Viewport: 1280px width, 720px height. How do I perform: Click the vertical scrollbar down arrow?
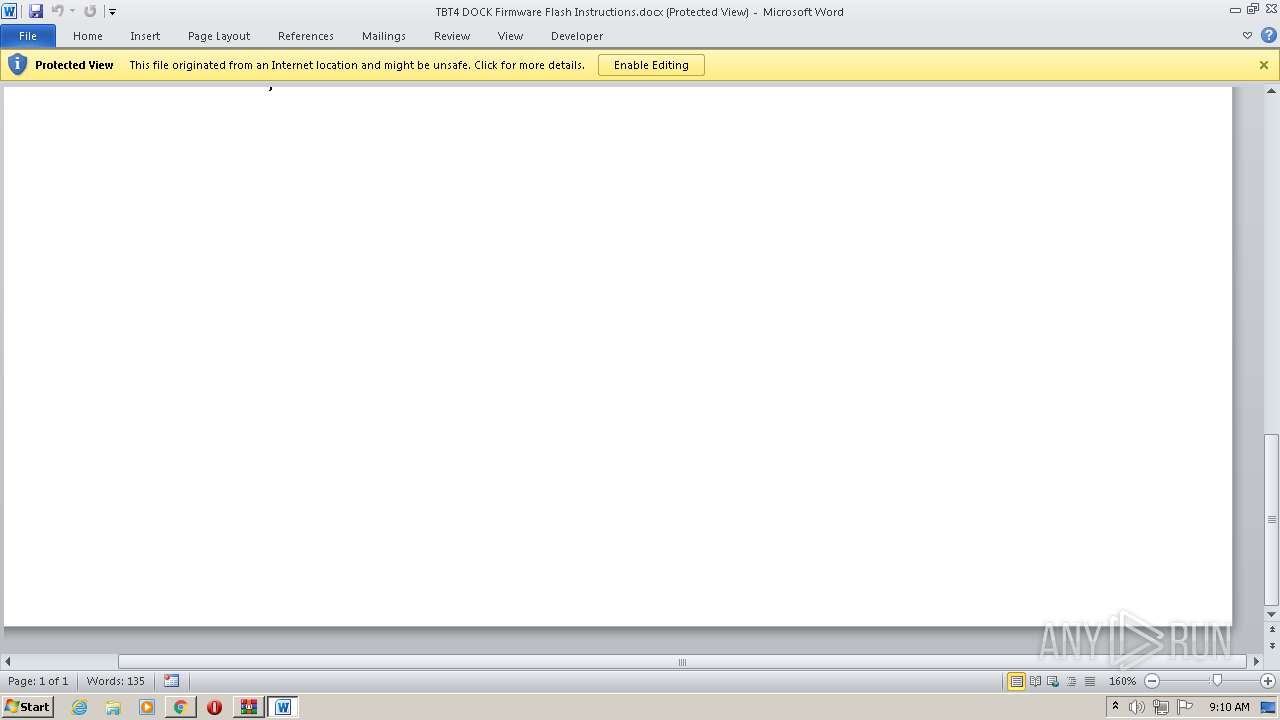pyautogui.click(x=1272, y=614)
